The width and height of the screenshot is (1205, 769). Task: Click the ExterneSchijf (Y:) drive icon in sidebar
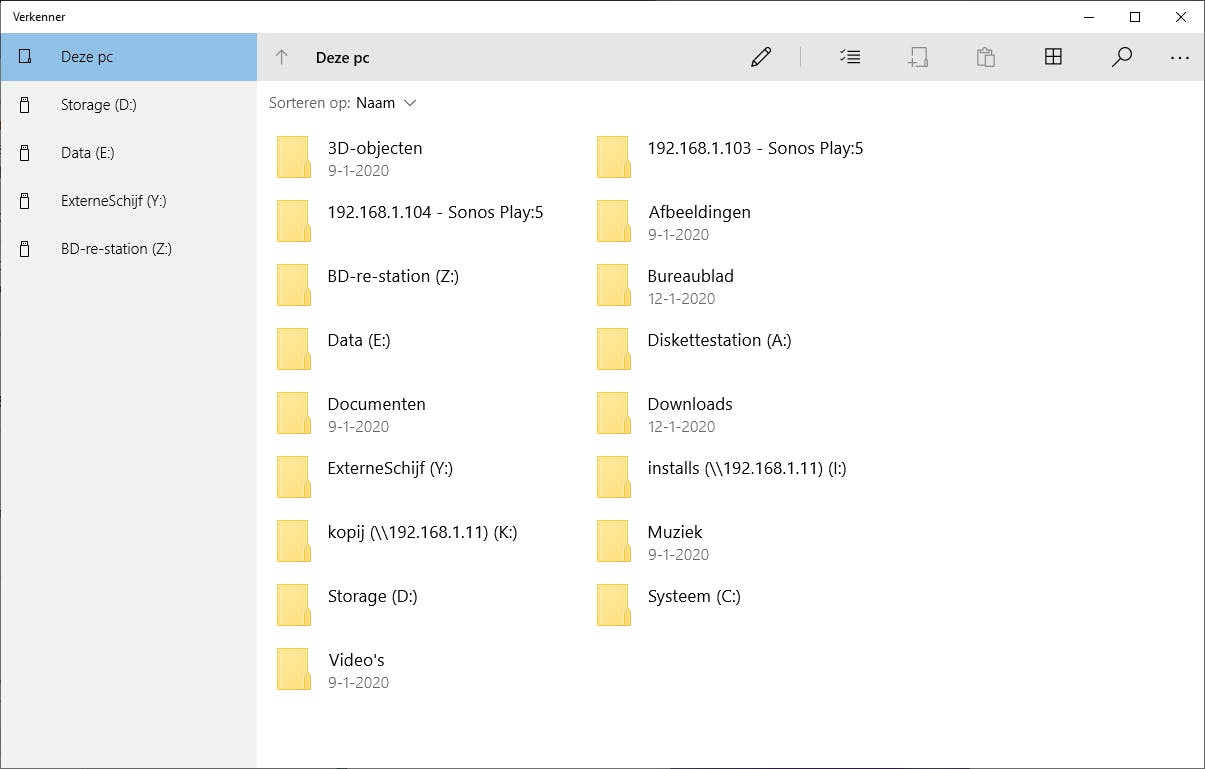[x=25, y=201]
